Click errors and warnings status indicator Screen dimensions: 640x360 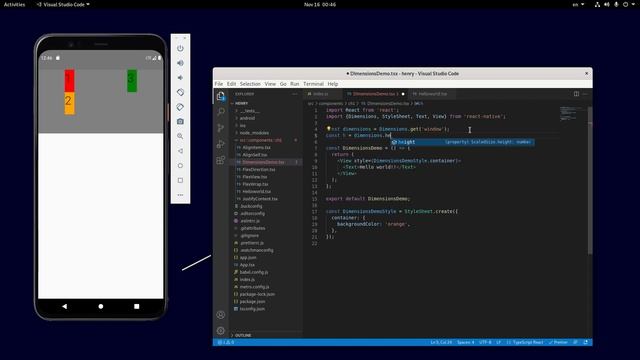coord(226,342)
